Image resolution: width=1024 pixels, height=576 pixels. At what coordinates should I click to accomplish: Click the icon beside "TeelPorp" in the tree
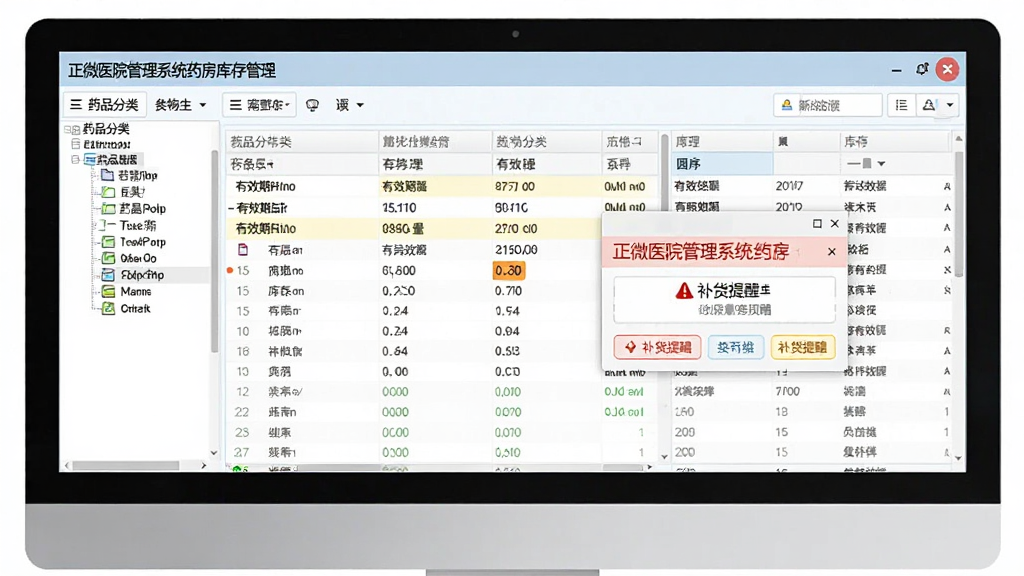click(108, 242)
